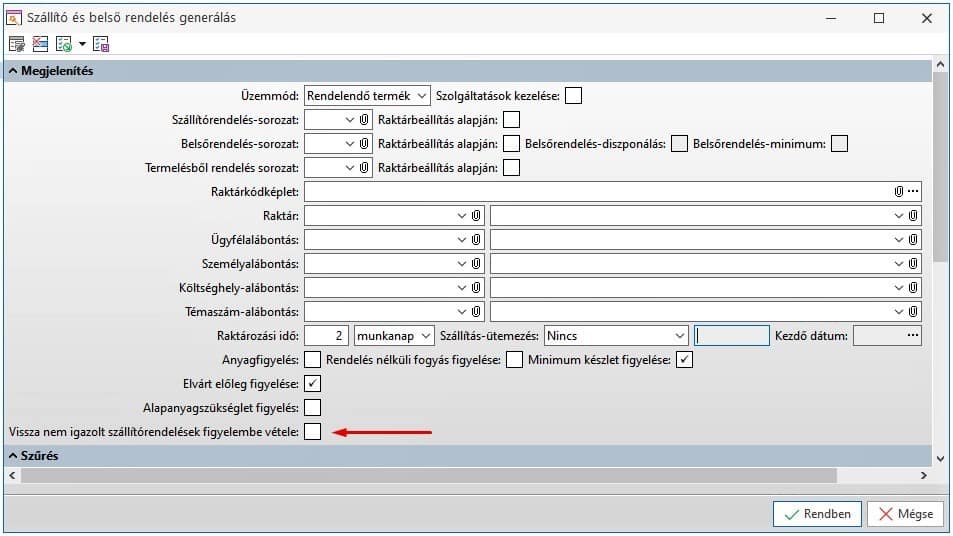
Task: Click paperclip icon next to Belsőrendelés-sorozat
Action: [x=364, y=144]
